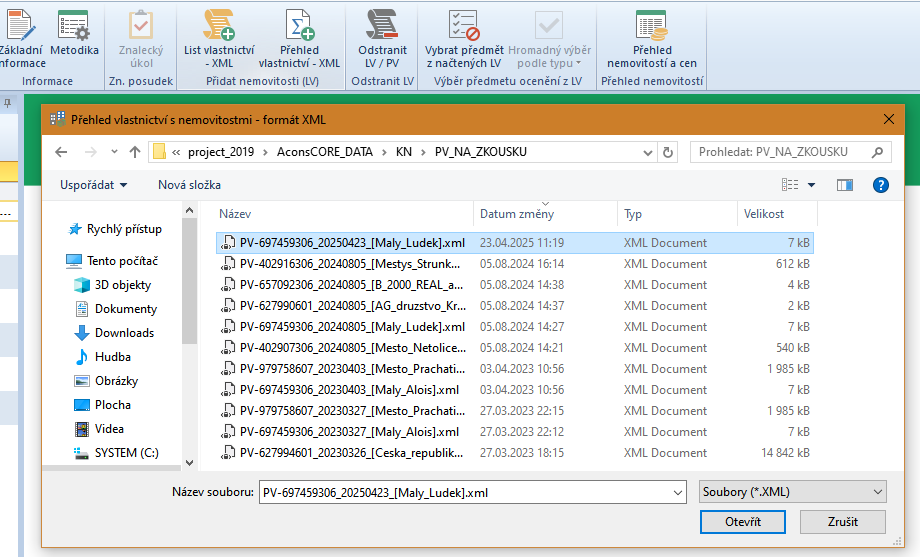Click List vlastnictví - XML icon
This screenshot has width=920, height=557.
219,39
